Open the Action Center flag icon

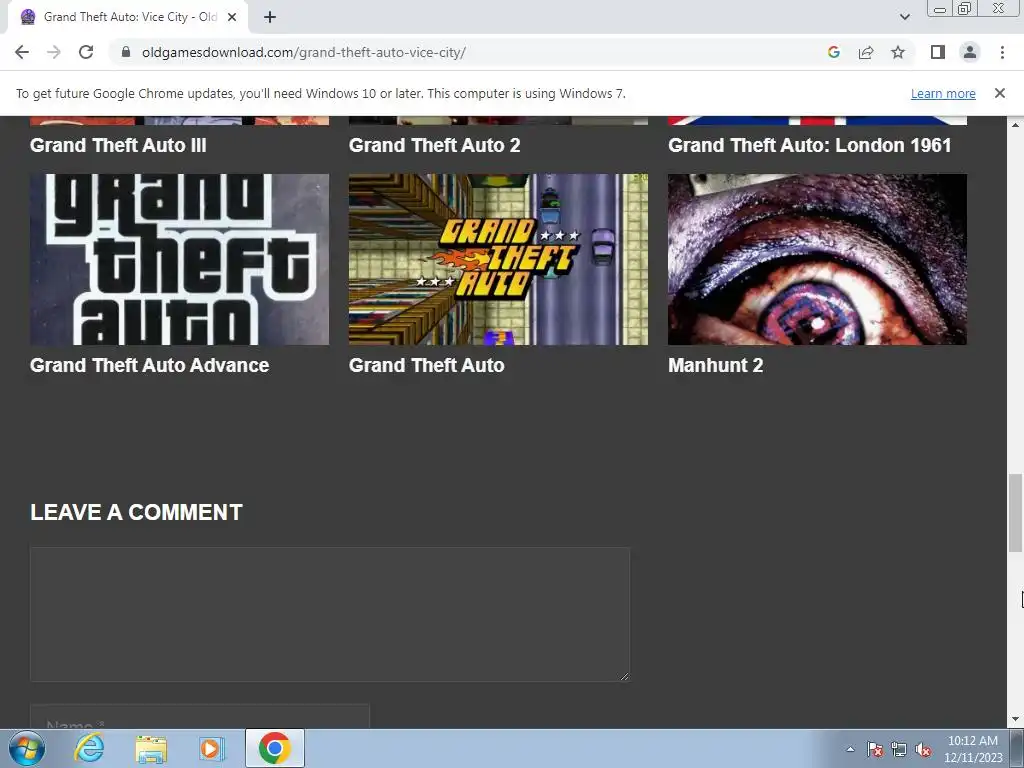(x=874, y=749)
